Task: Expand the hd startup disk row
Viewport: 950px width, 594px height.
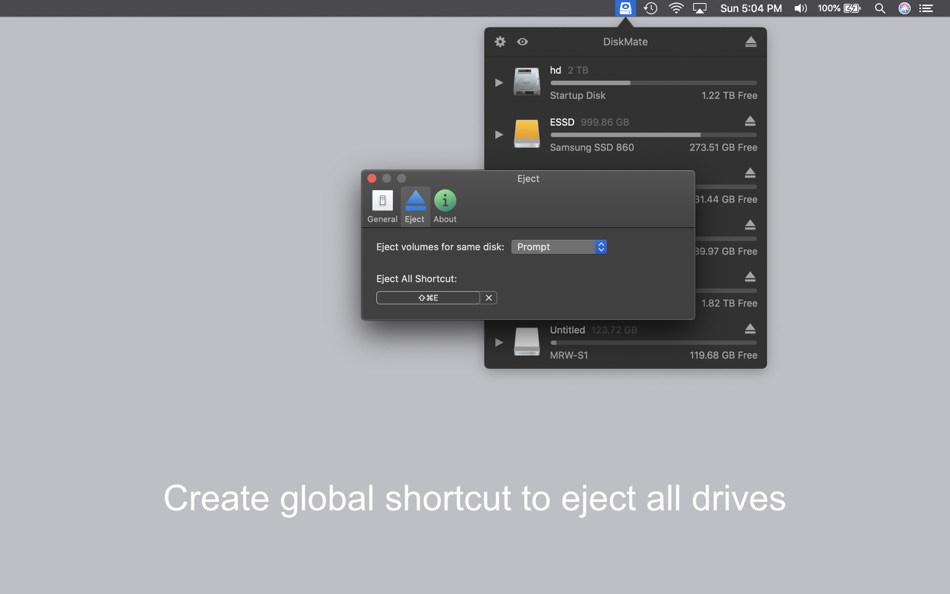Action: coord(499,82)
